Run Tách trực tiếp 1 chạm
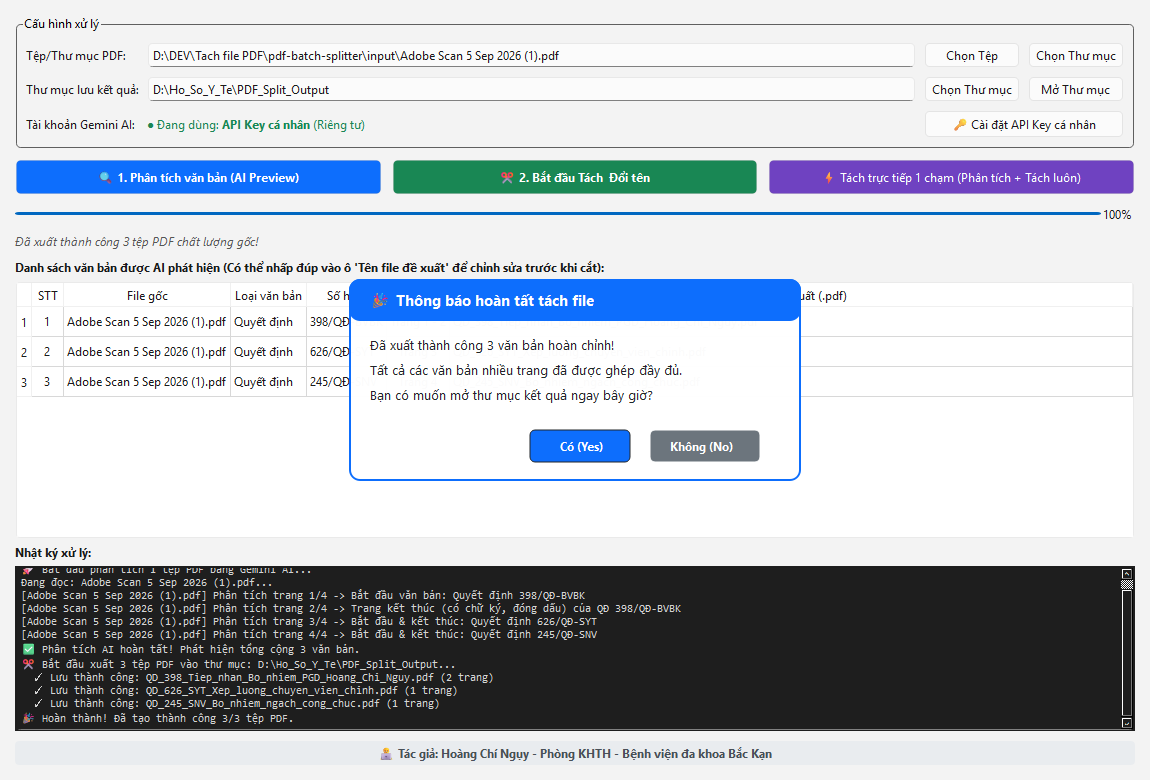 (x=951, y=177)
